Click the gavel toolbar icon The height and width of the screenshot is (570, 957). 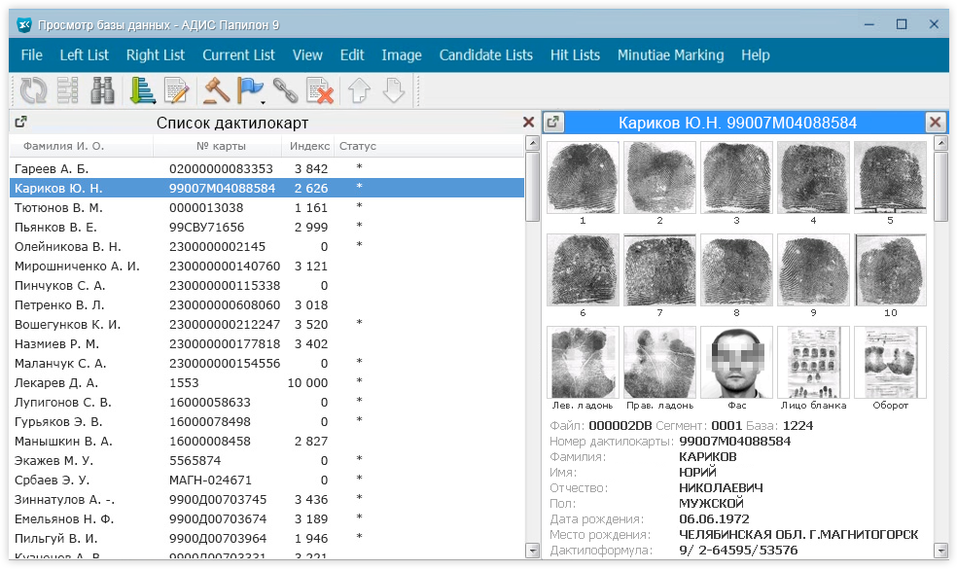216,91
